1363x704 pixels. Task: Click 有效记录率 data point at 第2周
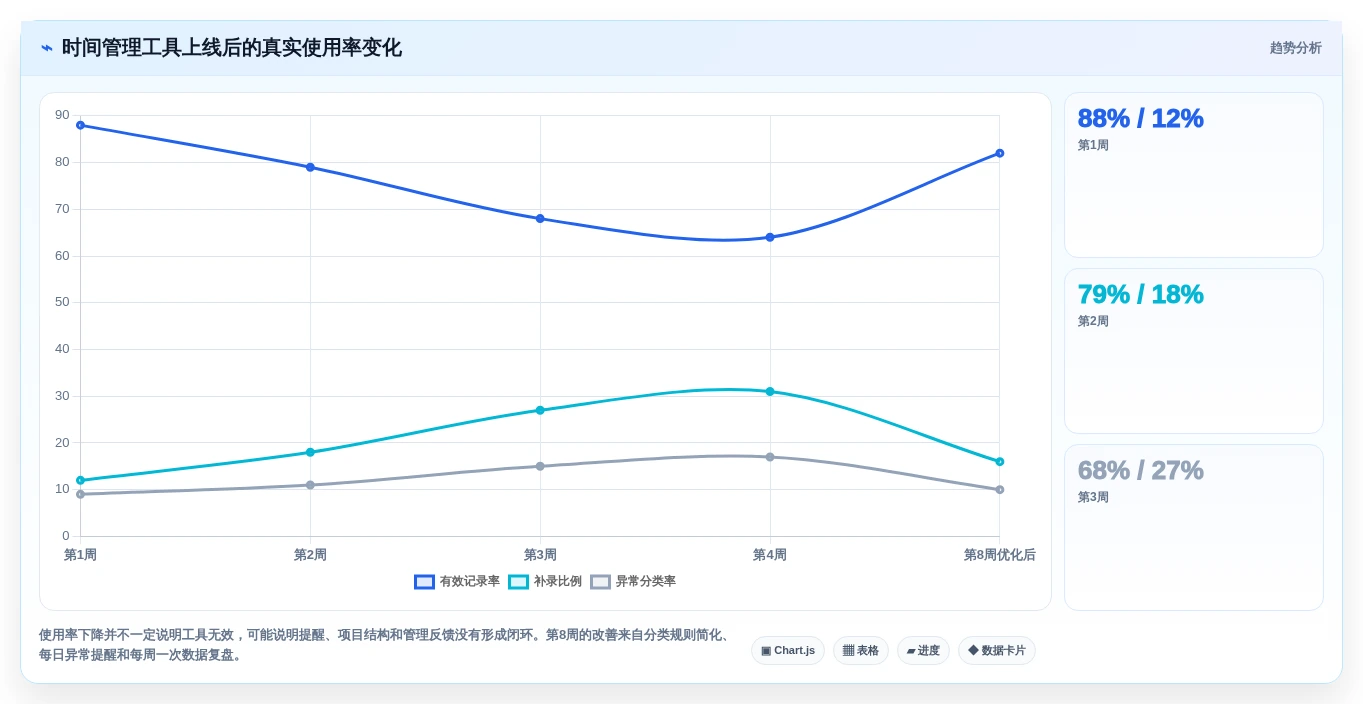coord(310,167)
